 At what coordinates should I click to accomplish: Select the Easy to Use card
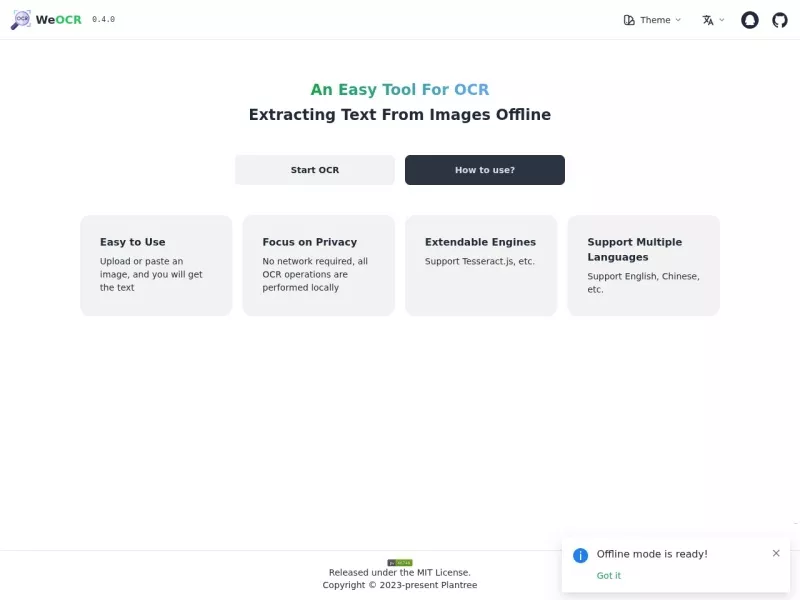pyautogui.click(x=156, y=265)
